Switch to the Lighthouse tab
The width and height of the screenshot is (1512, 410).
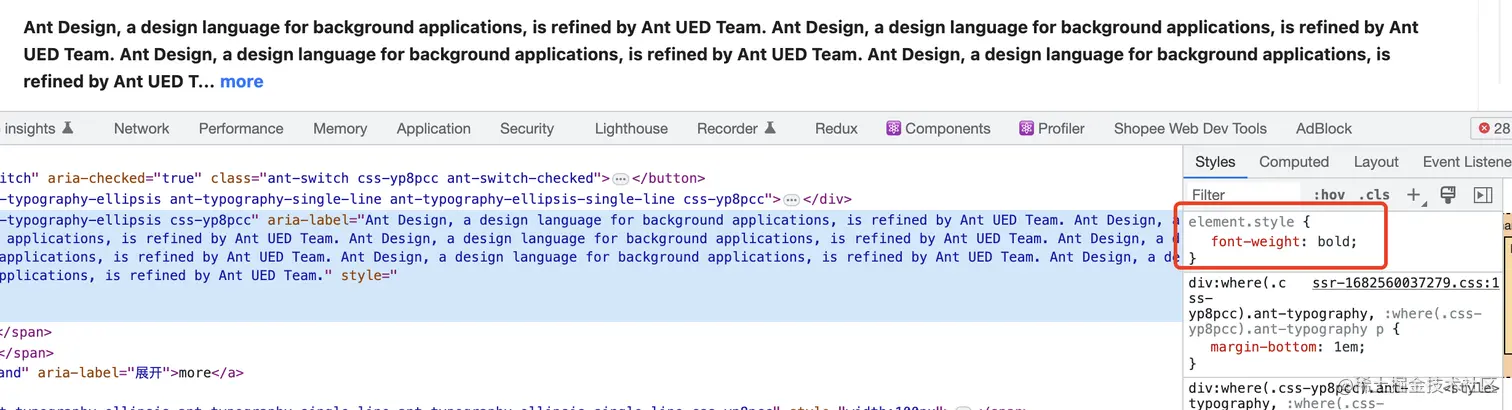coord(631,128)
